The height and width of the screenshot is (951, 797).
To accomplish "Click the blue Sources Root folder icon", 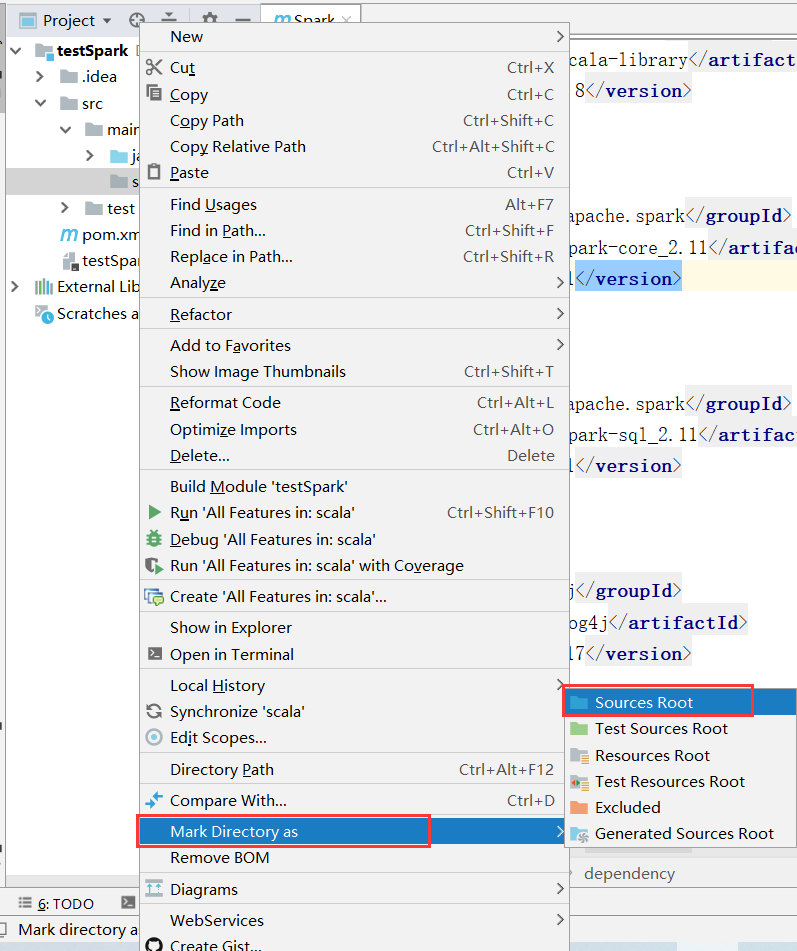I will click(579, 702).
